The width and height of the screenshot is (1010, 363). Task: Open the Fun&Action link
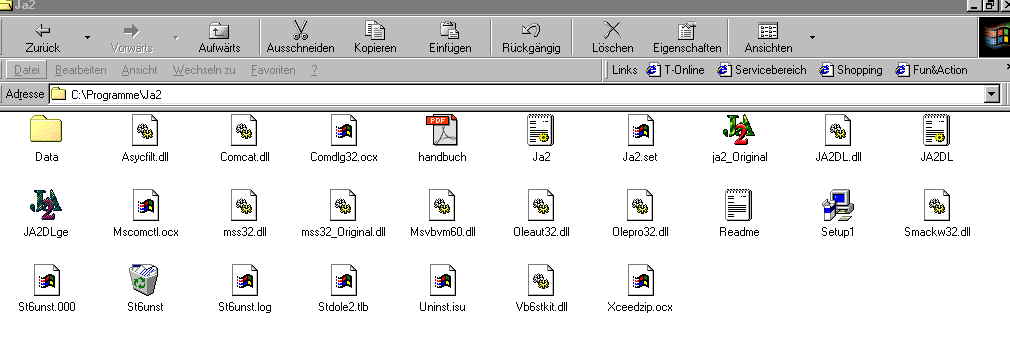[931, 70]
